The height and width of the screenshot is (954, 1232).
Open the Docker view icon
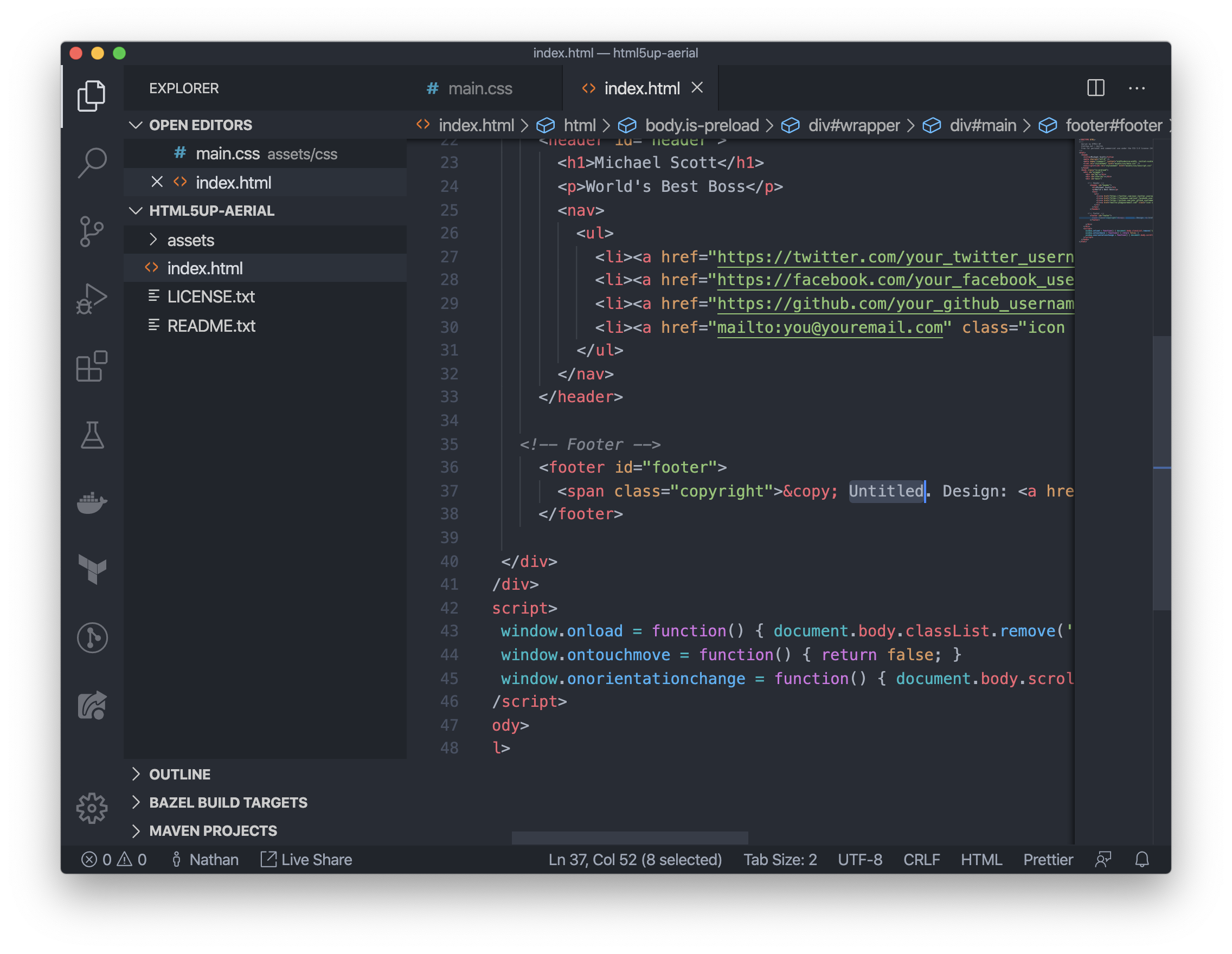[92, 502]
